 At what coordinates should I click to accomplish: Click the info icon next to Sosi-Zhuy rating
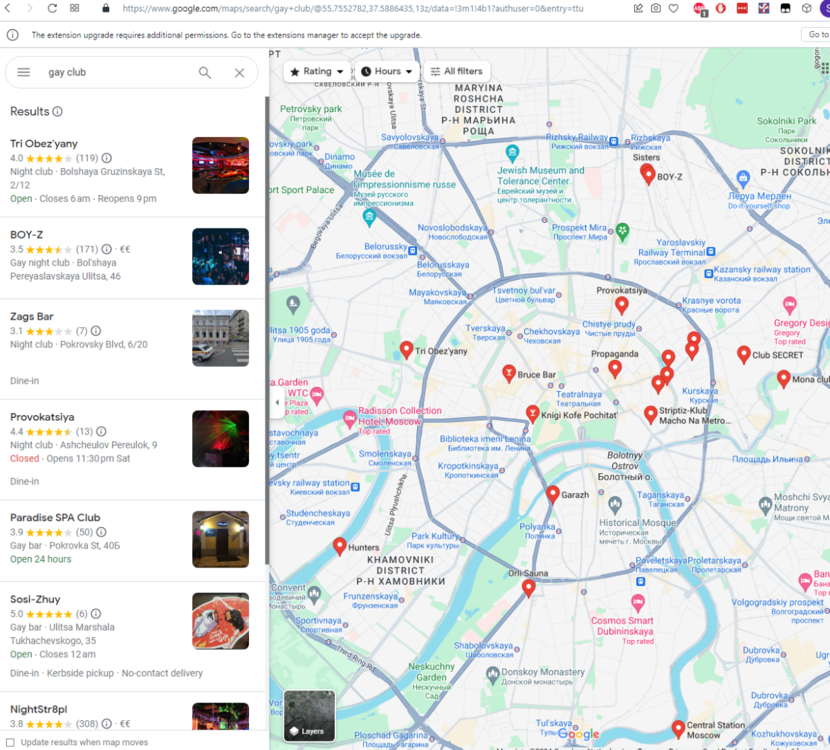click(x=96, y=614)
